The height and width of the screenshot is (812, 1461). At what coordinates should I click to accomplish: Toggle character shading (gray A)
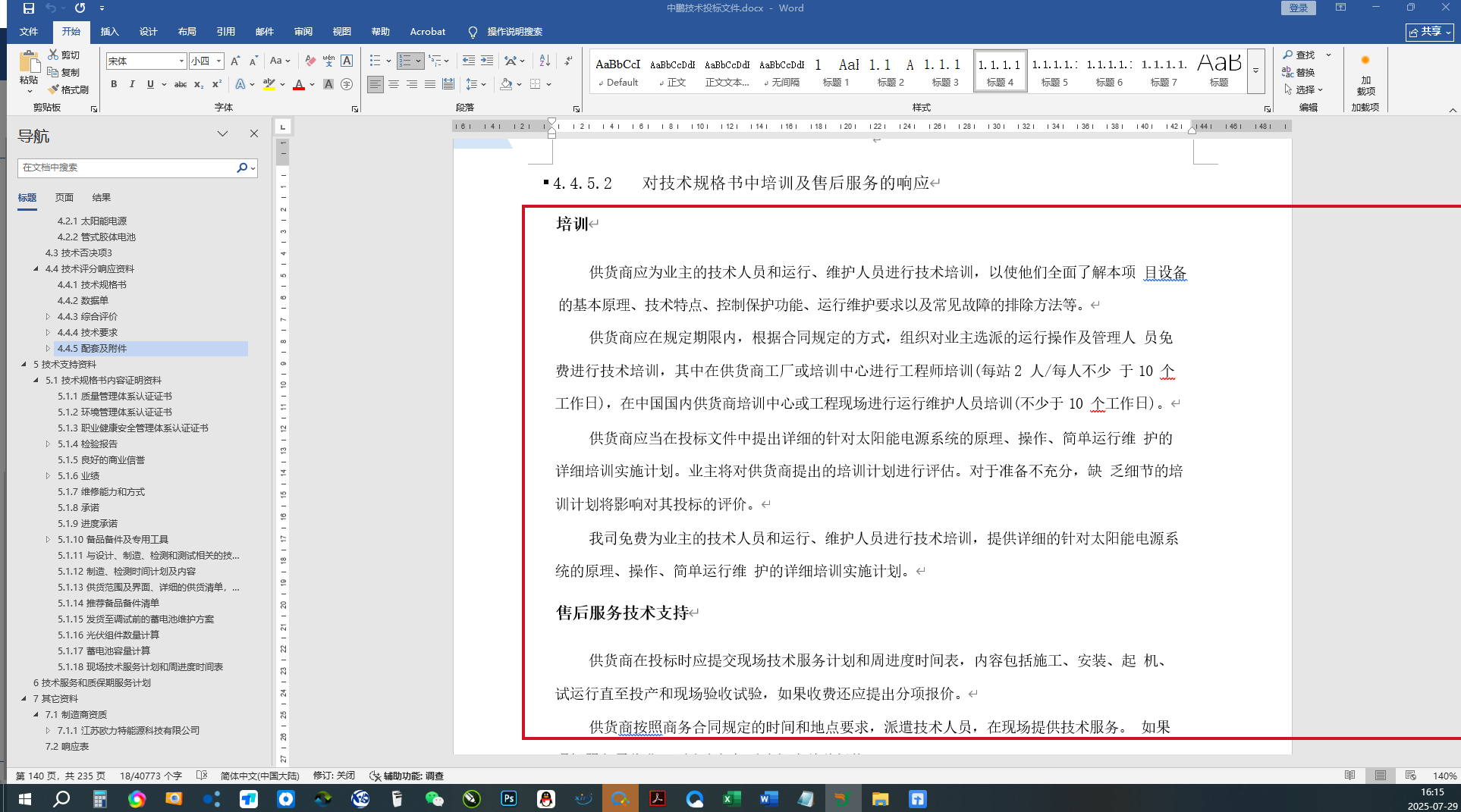coord(328,84)
